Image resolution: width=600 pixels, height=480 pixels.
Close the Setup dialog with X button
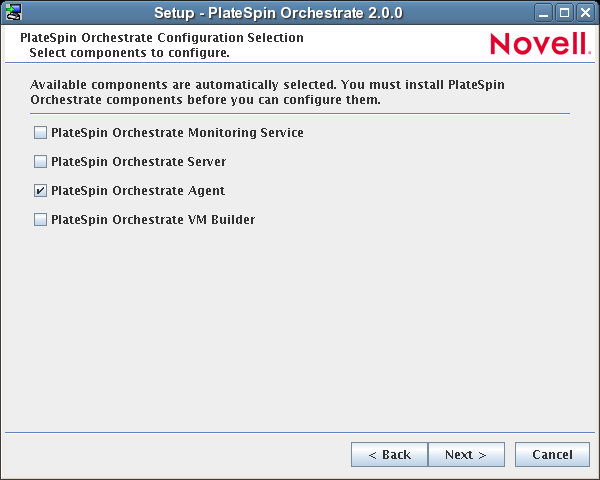click(x=585, y=12)
